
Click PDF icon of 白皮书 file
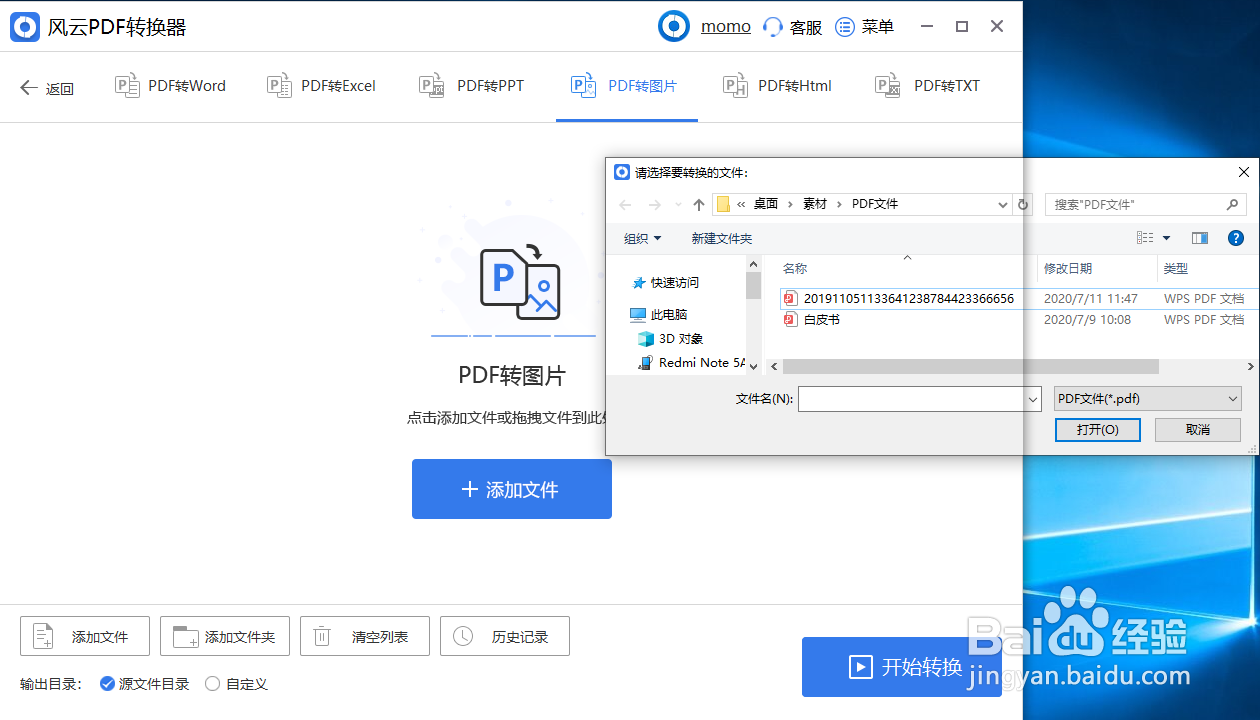pyautogui.click(x=791, y=320)
